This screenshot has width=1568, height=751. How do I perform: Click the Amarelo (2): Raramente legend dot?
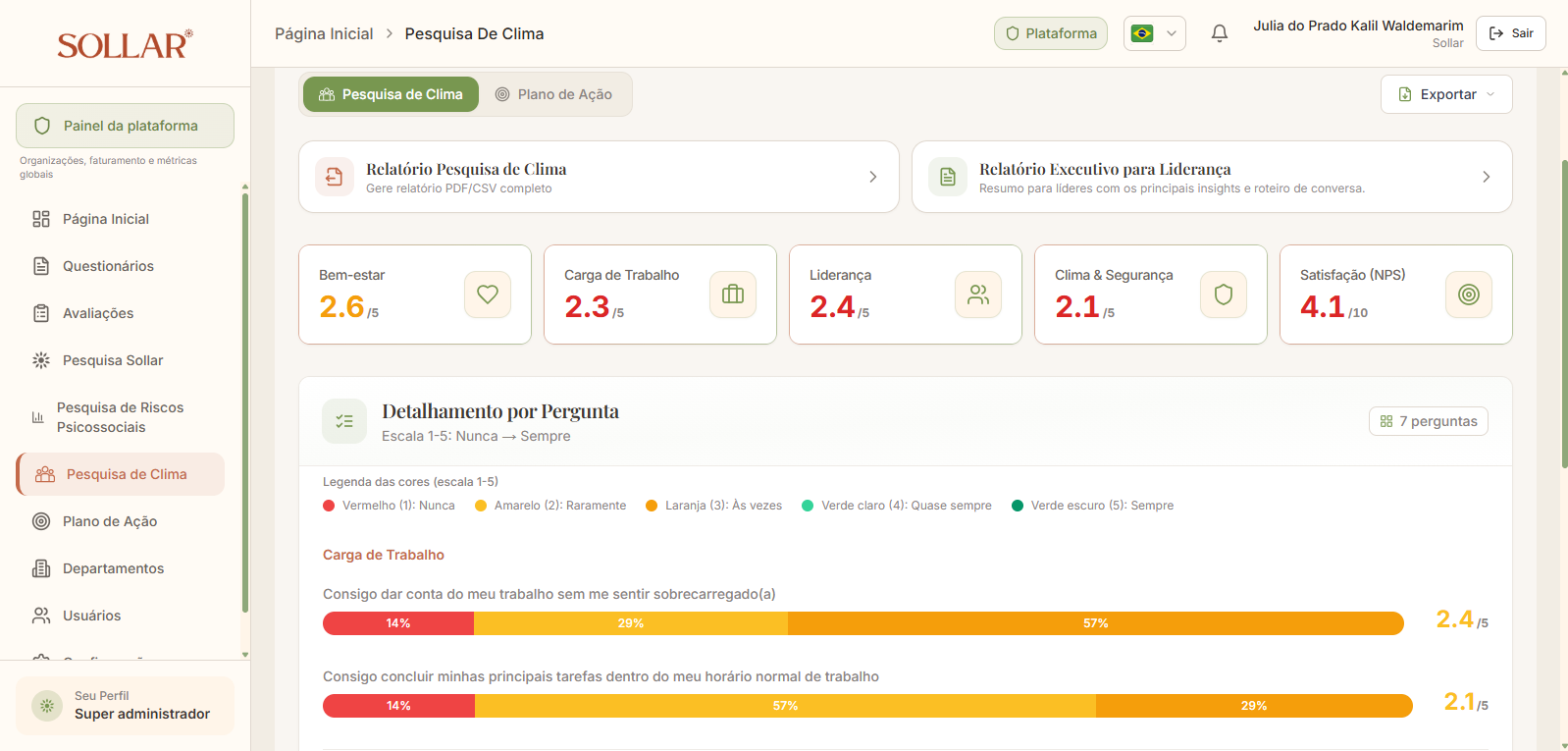tap(481, 506)
